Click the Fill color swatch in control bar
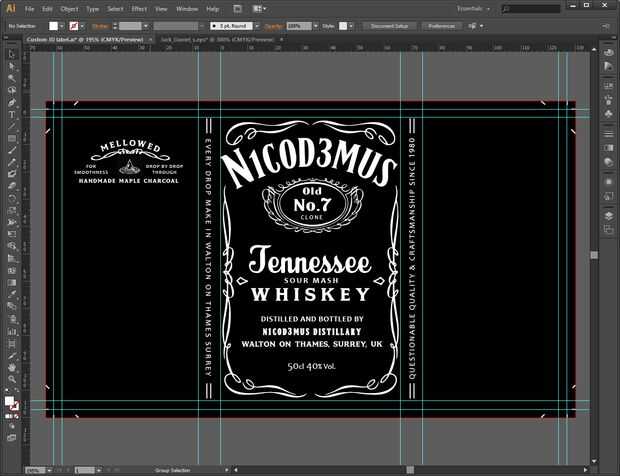 pos(53,26)
